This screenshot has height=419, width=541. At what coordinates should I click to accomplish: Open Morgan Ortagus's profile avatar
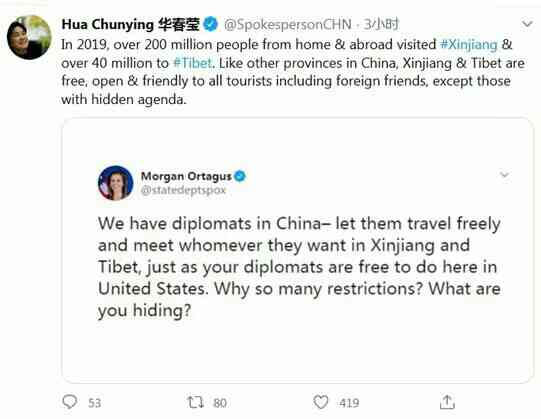point(116,183)
